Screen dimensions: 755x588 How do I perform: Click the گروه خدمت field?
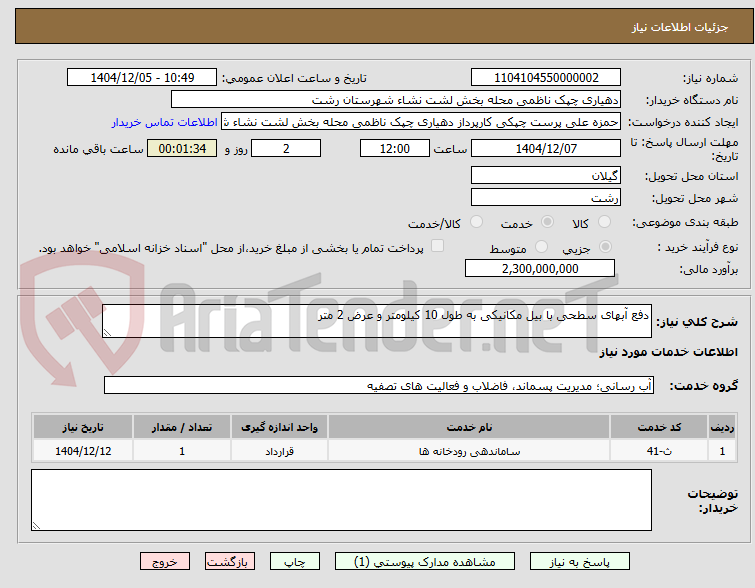point(379,385)
